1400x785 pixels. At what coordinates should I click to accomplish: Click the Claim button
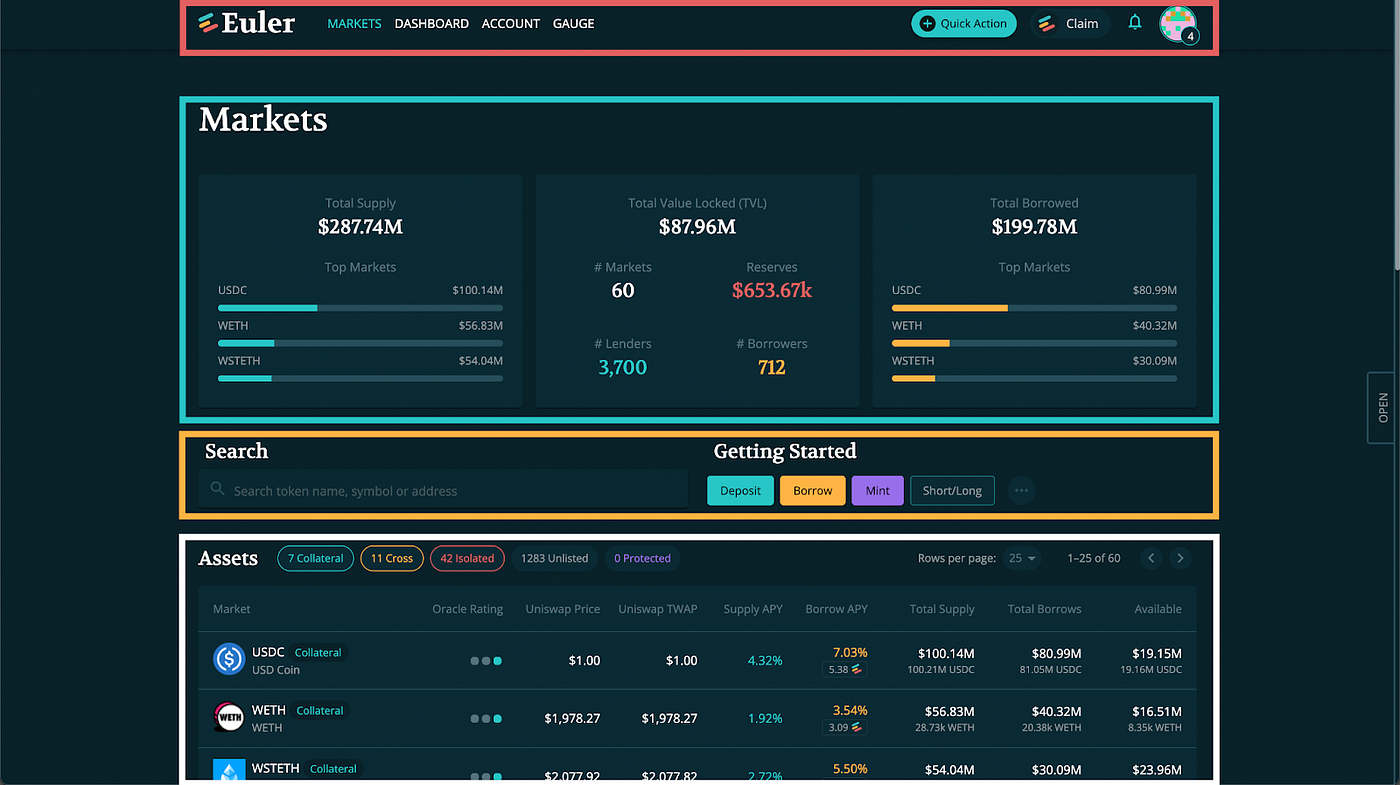[x=1070, y=23]
